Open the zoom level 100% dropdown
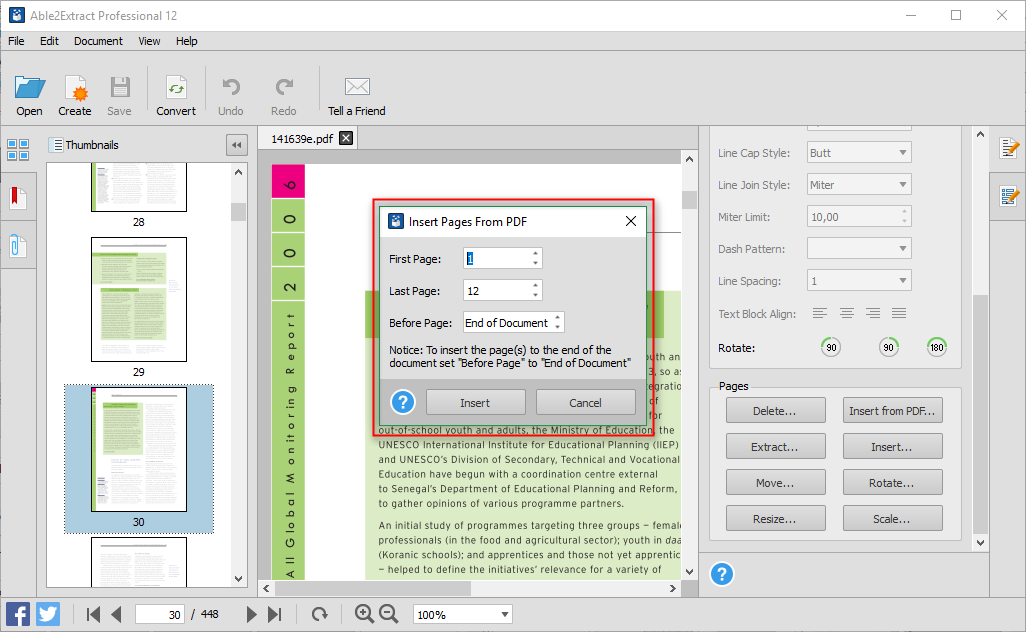This screenshot has width=1026, height=632. [x=463, y=614]
